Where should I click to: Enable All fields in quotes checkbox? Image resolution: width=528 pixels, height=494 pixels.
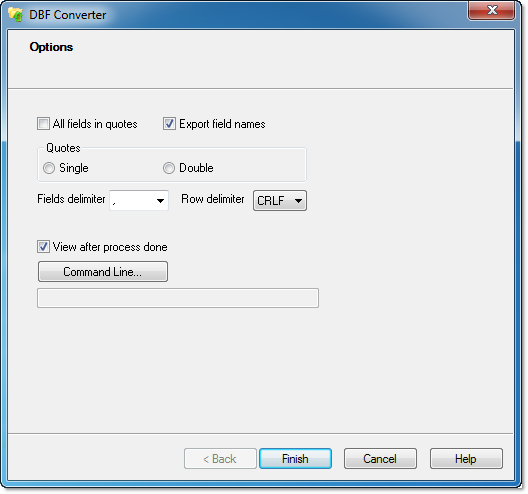point(43,124)
